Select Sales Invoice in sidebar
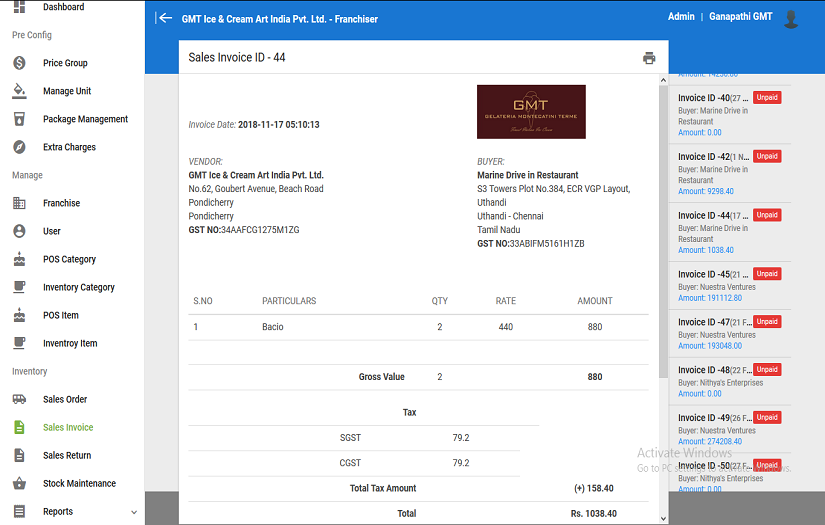The height and width of the screenshot is (525, 825). tap(68, 427)
